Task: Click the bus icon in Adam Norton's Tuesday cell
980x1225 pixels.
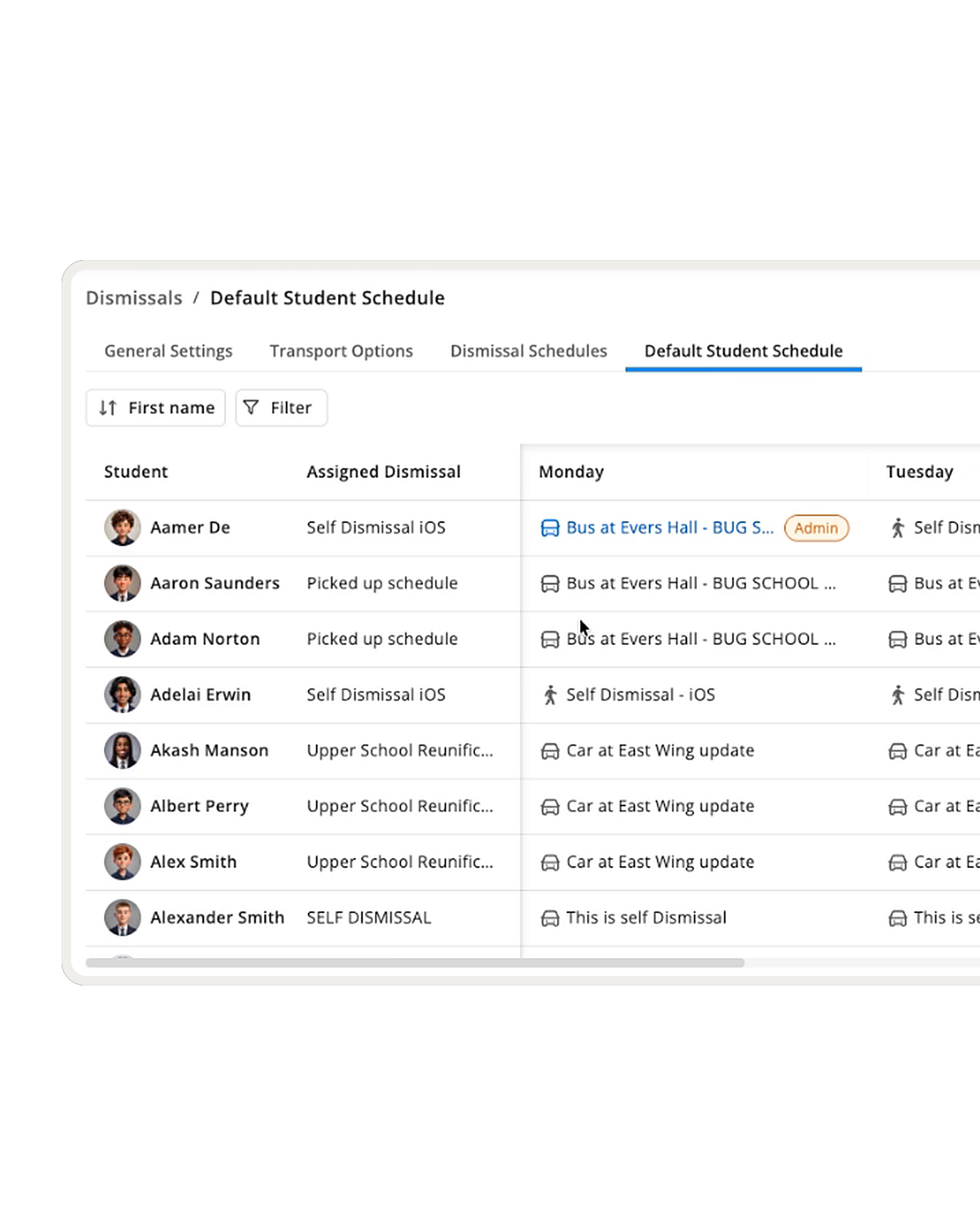Action: [898, 639]
